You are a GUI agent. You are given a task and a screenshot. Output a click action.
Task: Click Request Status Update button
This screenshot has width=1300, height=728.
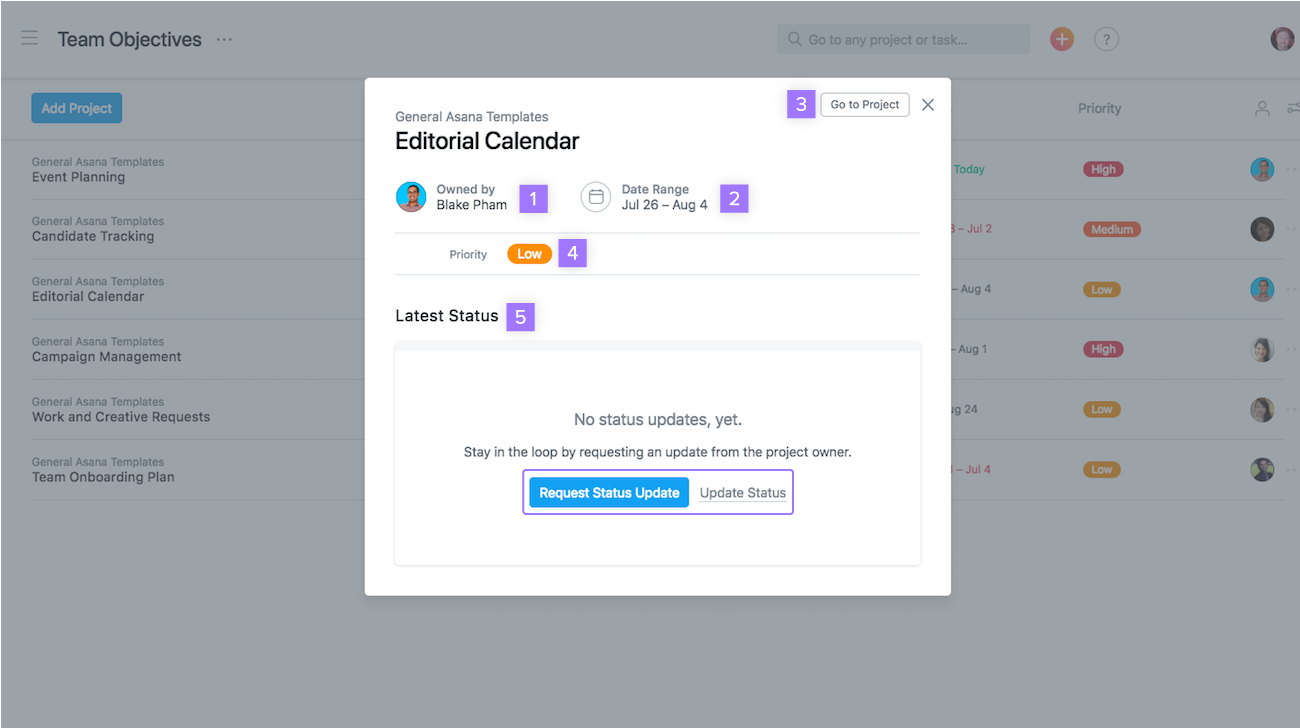(x=609, y=492)
